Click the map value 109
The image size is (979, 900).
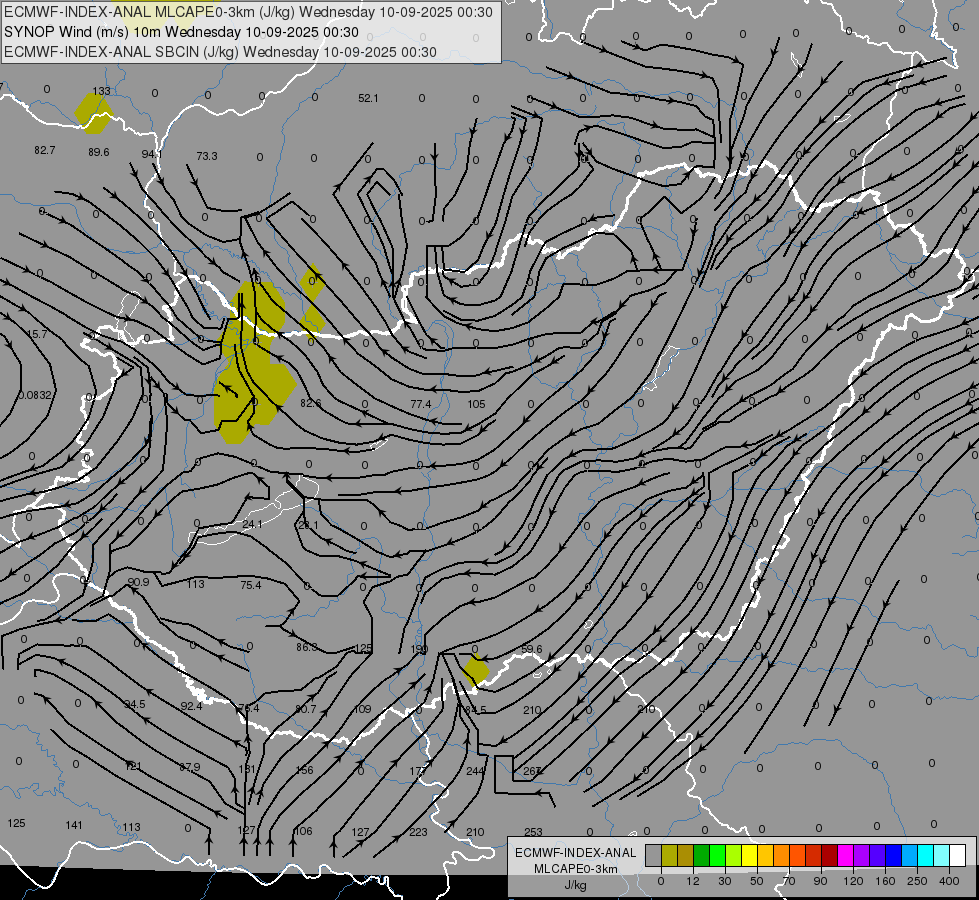pos(363,709)
